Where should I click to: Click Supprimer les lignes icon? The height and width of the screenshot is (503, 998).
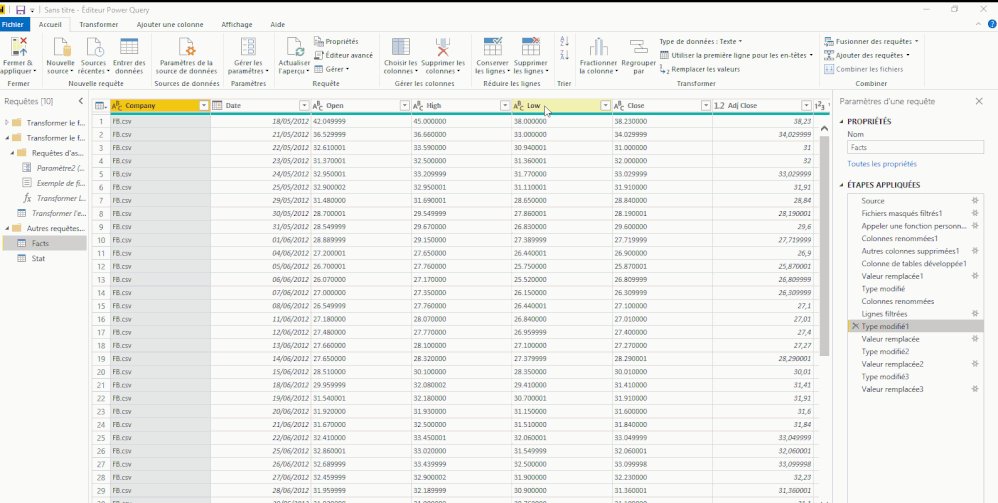[x=530, y=47]
